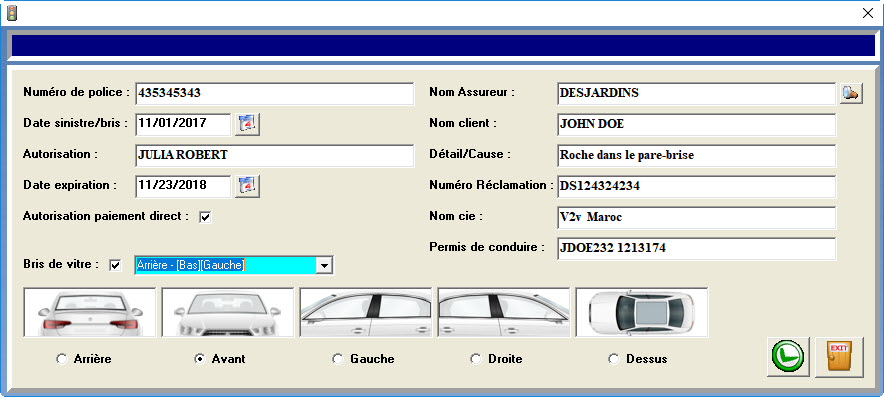The height and width of the screenshot is (397, 884).
Task: Click the rear view car thumbnail
Action: tap(89, 312)
